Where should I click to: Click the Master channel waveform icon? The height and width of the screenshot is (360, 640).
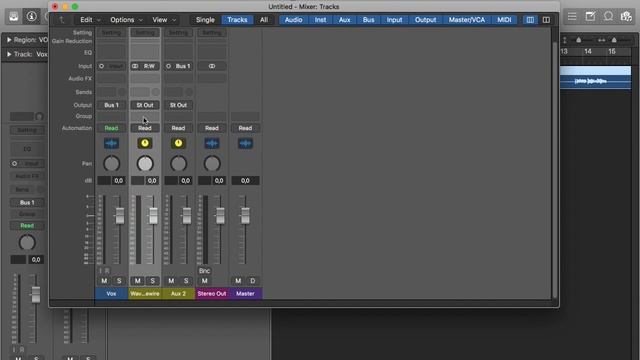245,143
